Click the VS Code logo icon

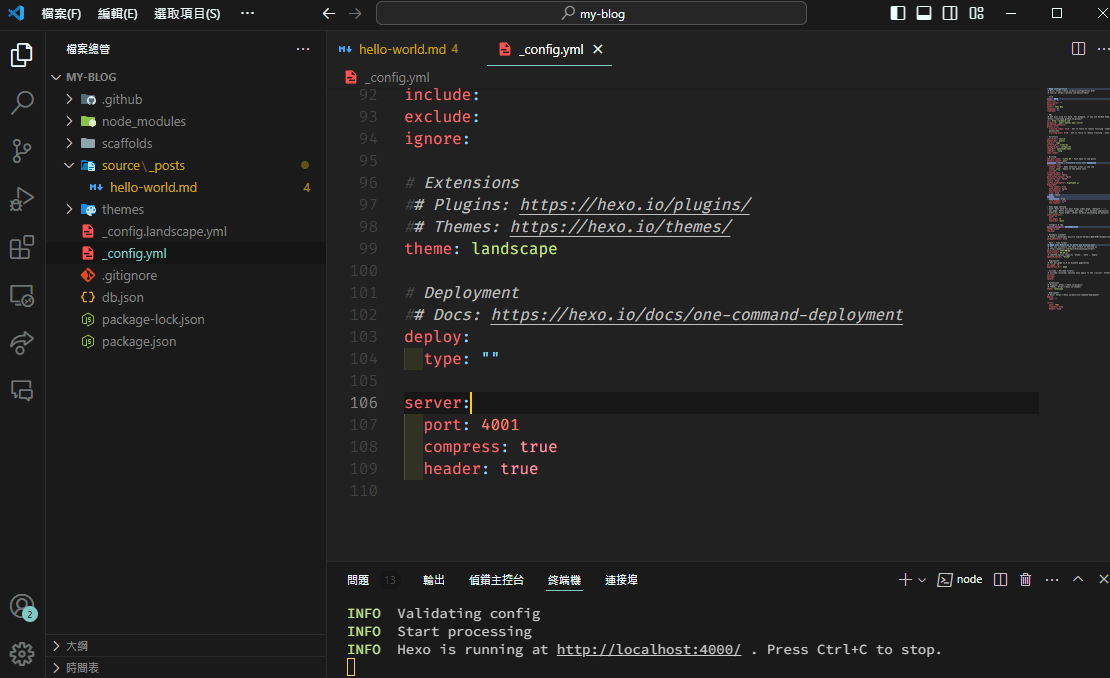tap(16, 13)
